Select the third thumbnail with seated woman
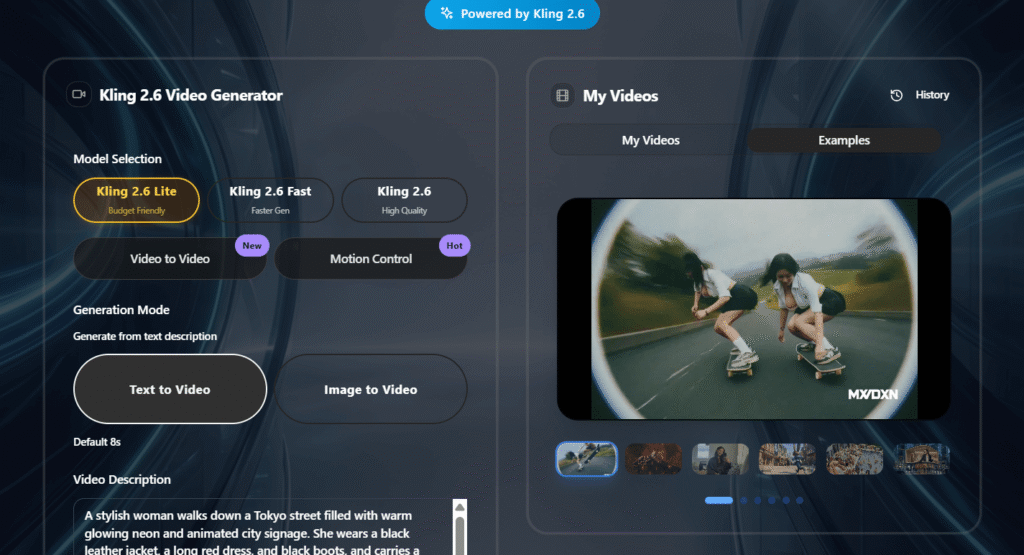The width and height of the screenshot is (1024, 555). 720,459
